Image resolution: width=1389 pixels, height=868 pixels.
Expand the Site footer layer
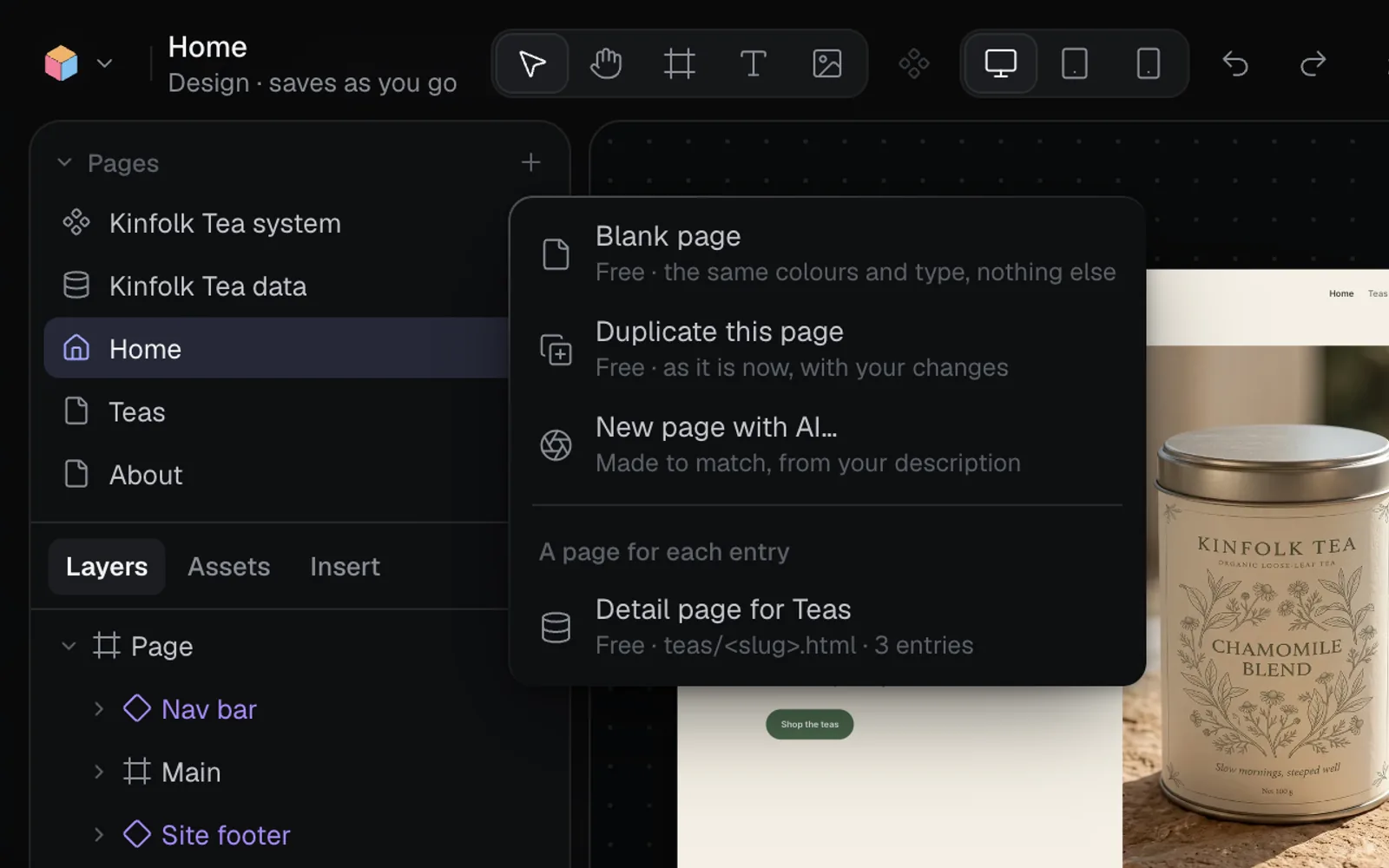[x=99, y=835]
